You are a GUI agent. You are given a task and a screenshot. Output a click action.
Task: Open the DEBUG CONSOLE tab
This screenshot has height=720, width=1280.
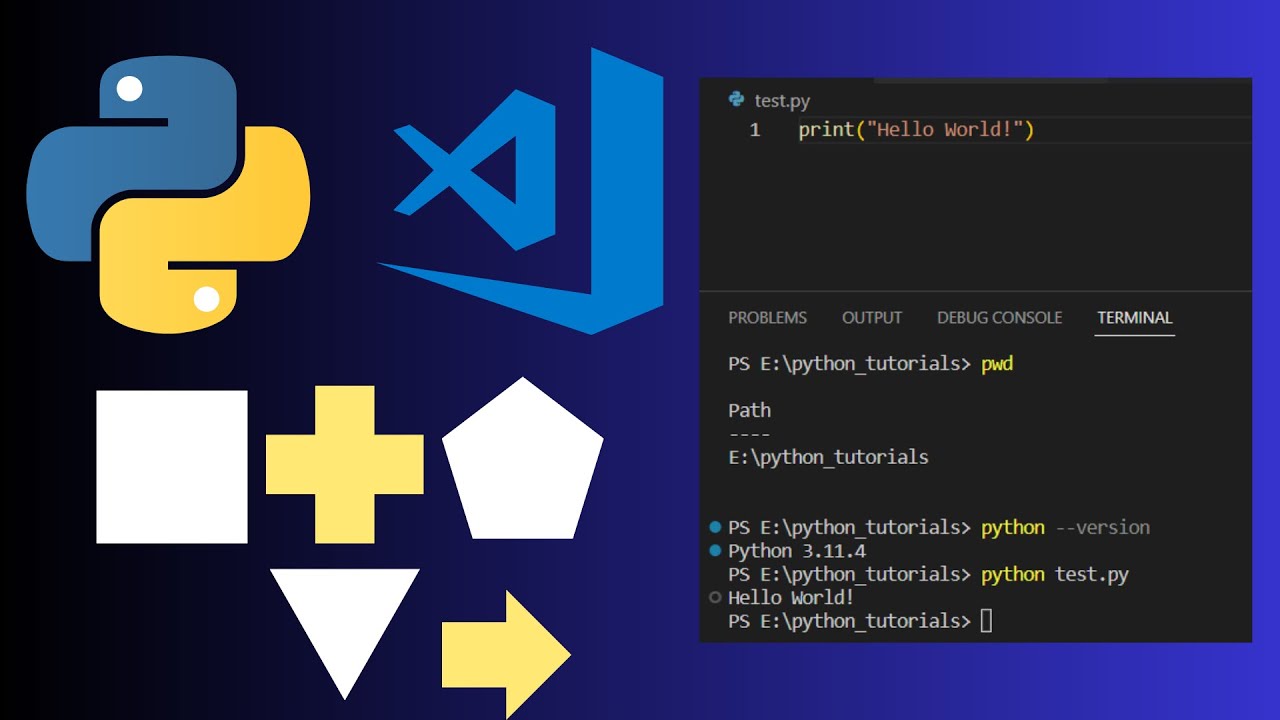(999, 318)
